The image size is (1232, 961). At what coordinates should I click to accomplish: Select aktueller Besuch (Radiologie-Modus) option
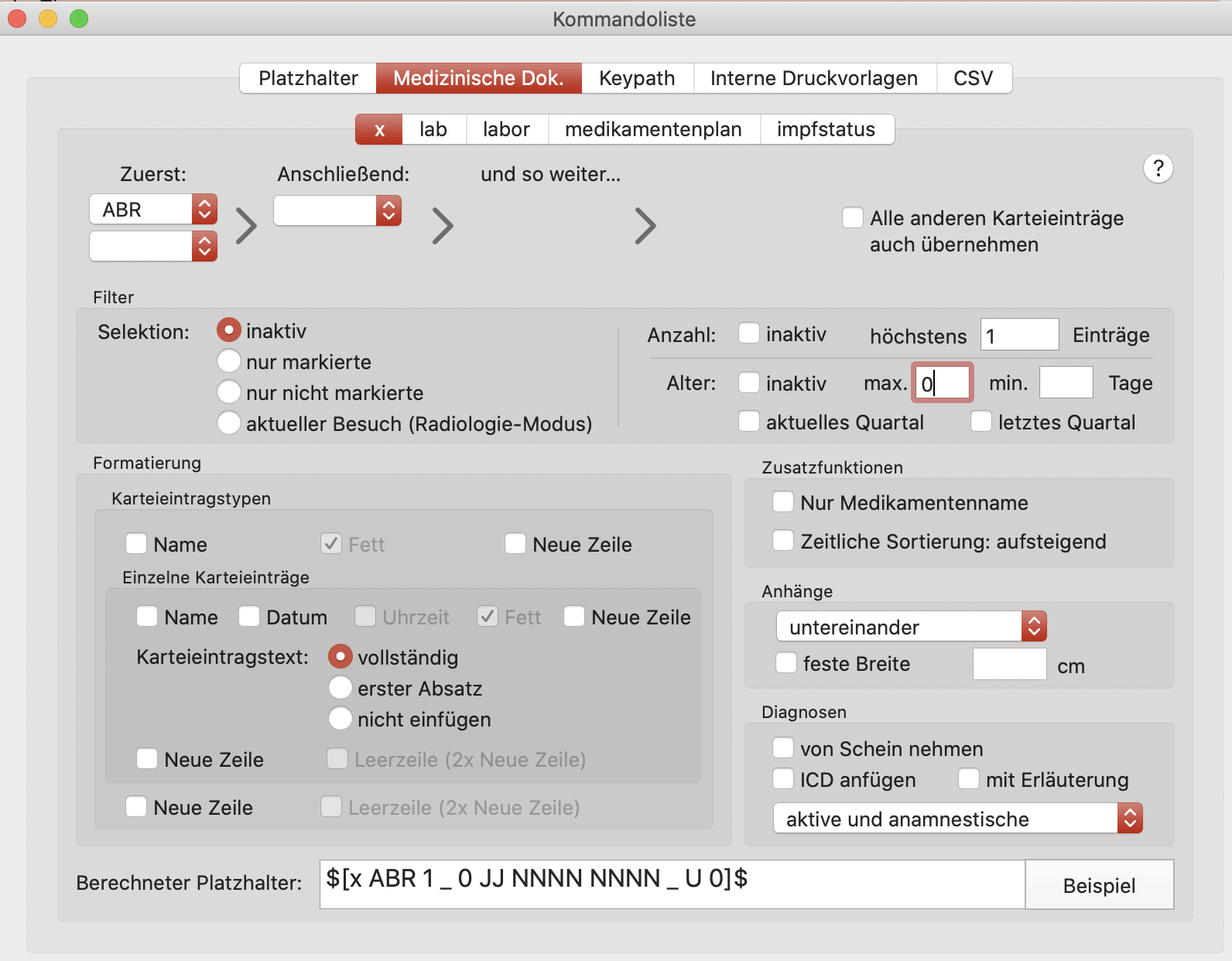(229, 423)
